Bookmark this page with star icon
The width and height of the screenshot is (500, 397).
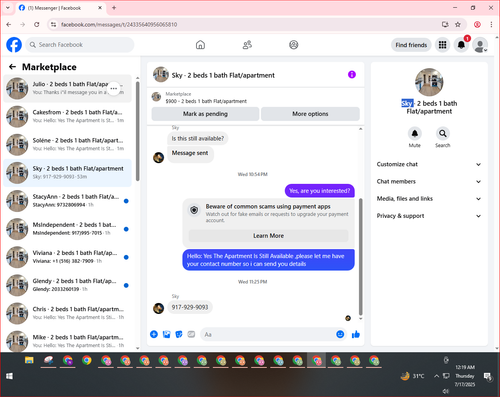pyautogui.click(x=458, y=24)
